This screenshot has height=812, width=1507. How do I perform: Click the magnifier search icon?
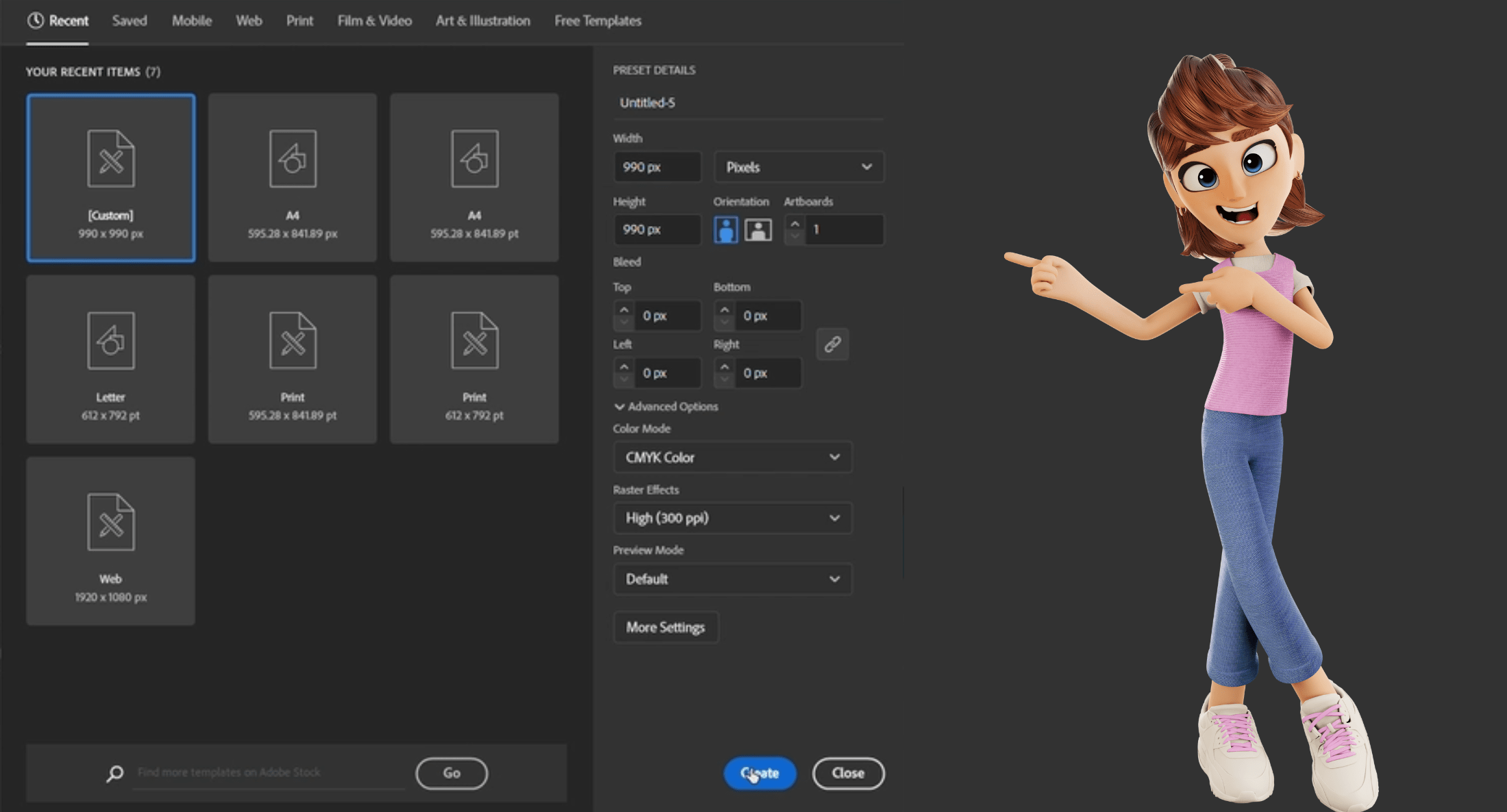(115, 773)
